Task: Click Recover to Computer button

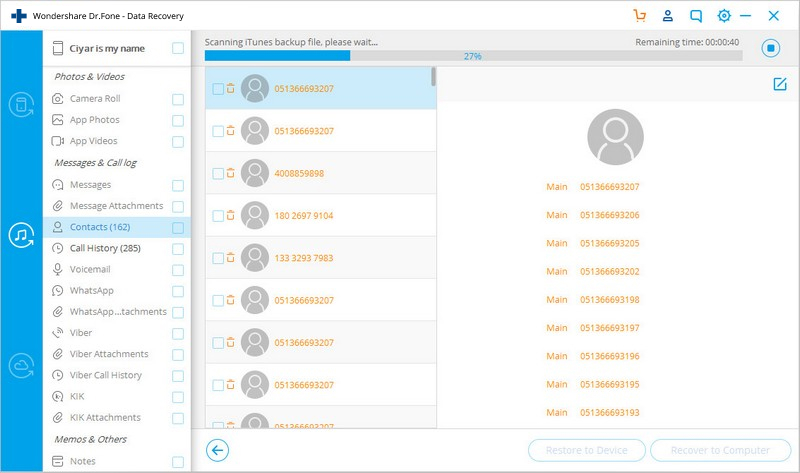Action: [x=720, y=450]
